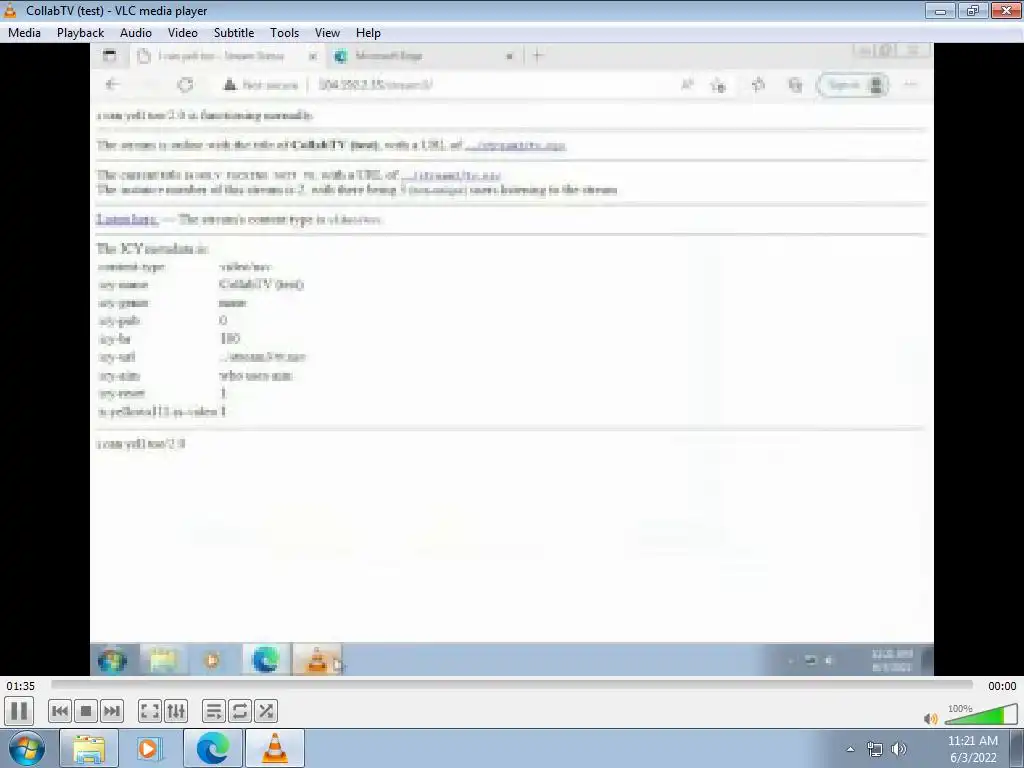Select VLC taskbar button
Viewport: 1024px width, 768px height.
[275, 748]
